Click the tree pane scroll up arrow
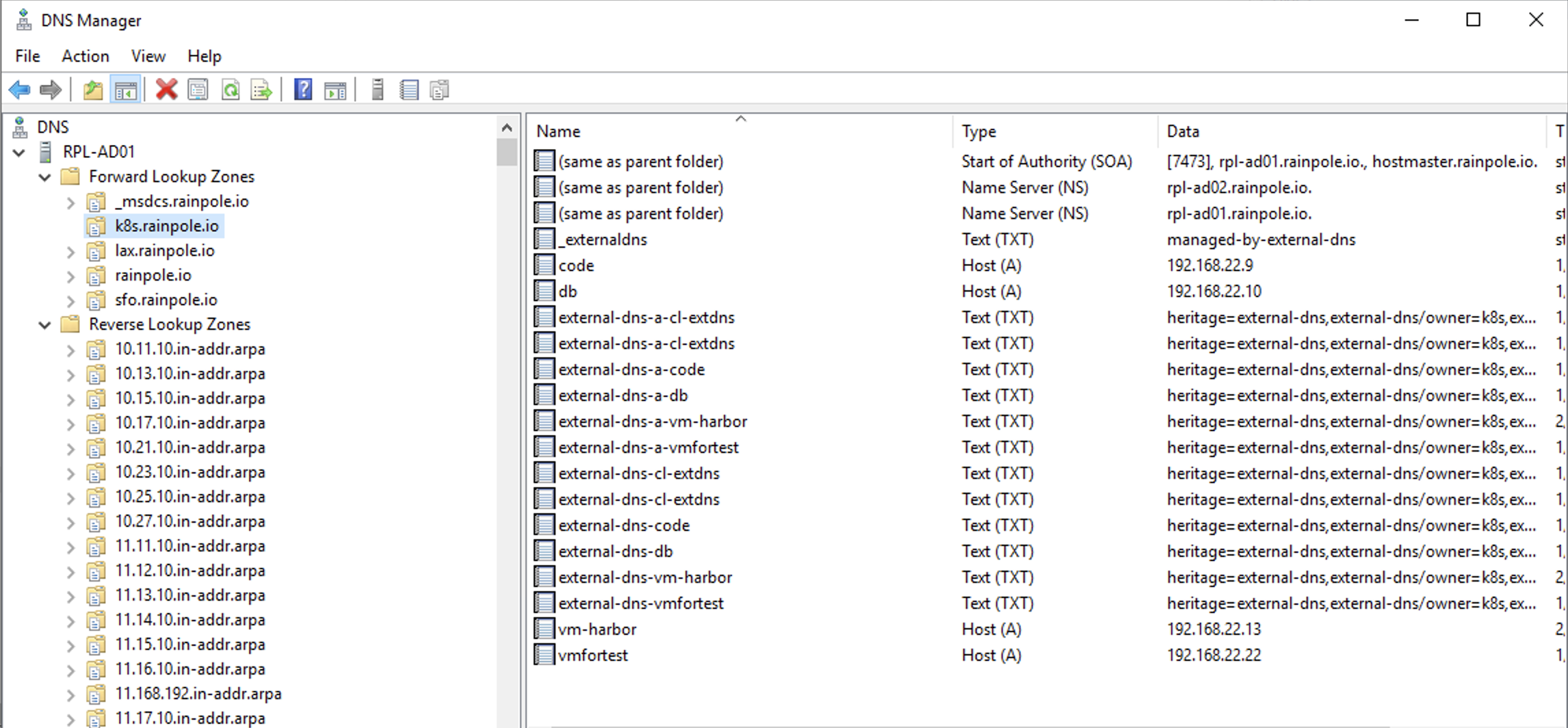The width and height of the screenshot is (1568, 728). pyautogui.click(x=507, y=128)
